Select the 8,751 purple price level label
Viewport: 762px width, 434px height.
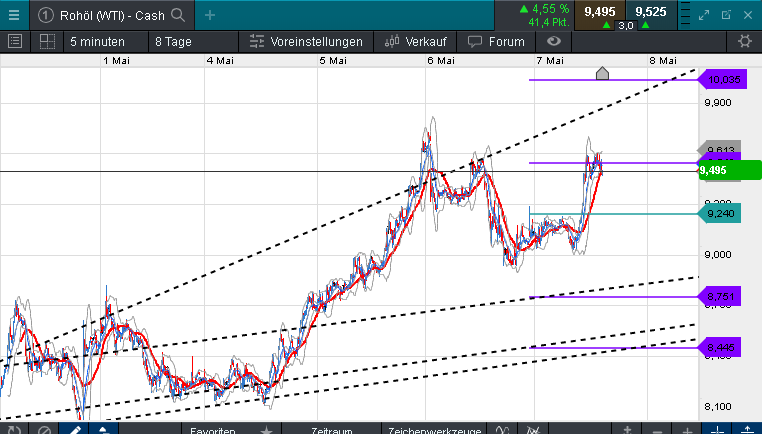point(719,296)
